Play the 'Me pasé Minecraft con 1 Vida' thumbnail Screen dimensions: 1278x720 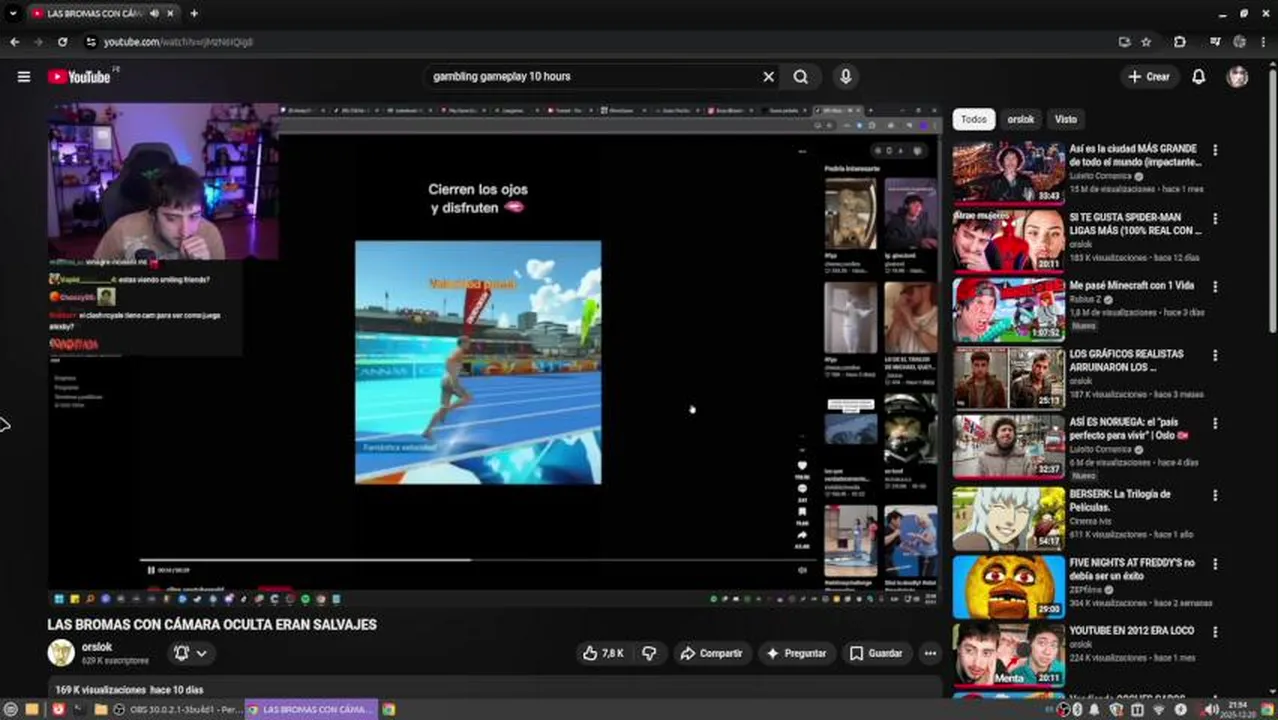pos(1008,309)
